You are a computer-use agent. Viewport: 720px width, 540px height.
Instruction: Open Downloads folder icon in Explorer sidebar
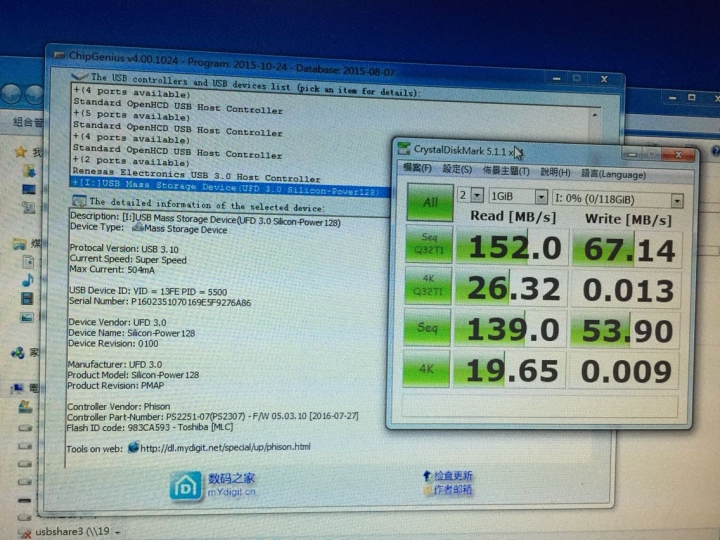(x=29, y=171)
